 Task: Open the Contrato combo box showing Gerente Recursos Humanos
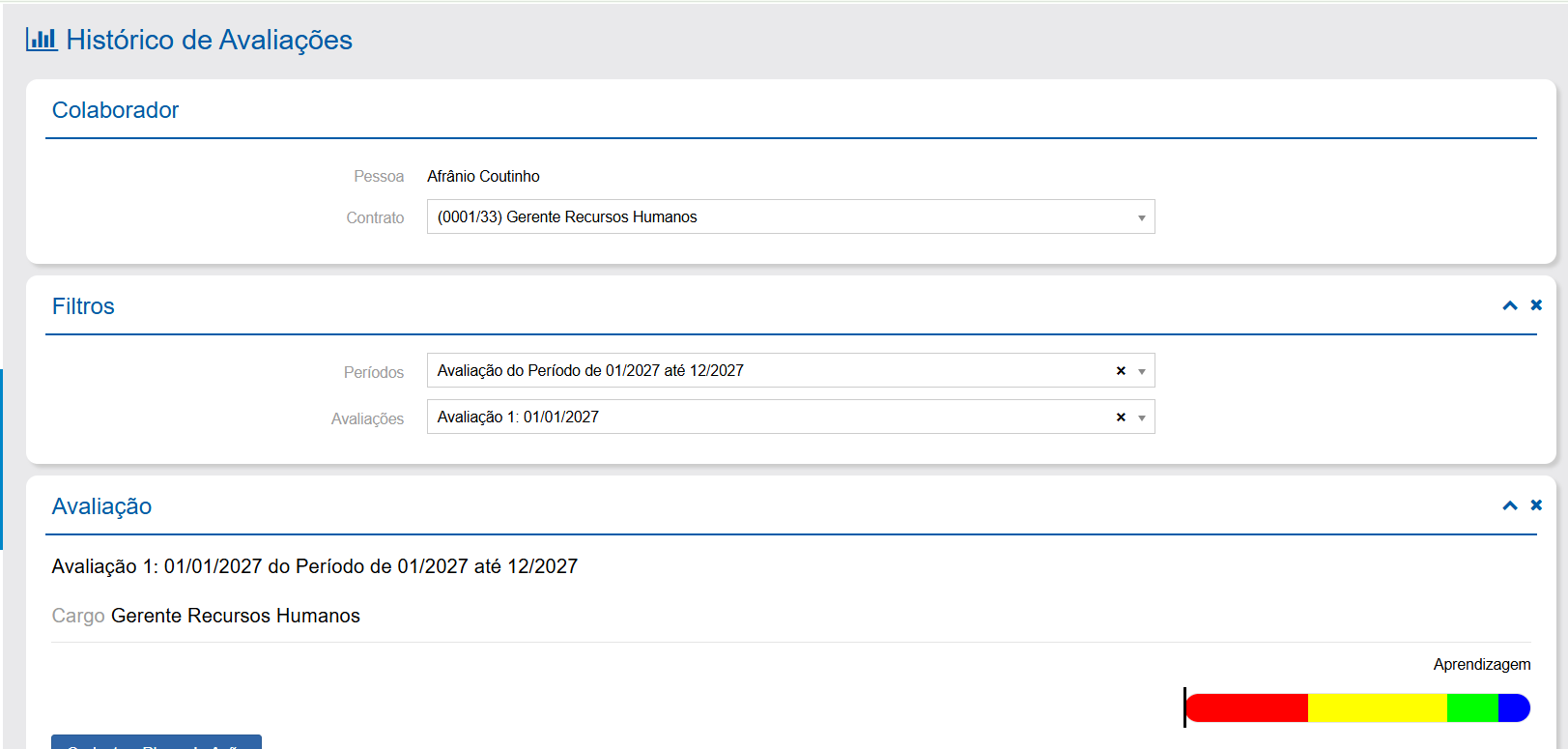click(x=773, y=216)
